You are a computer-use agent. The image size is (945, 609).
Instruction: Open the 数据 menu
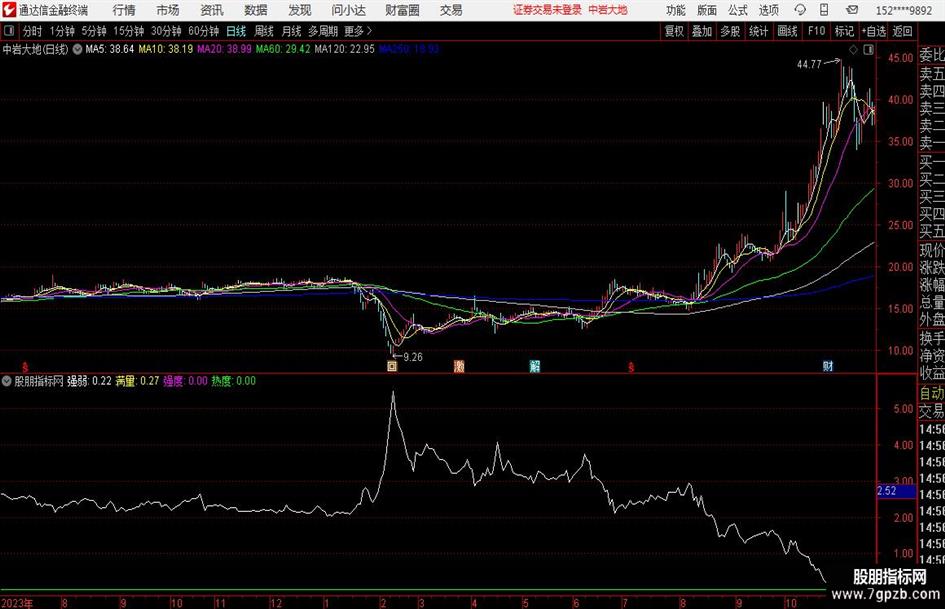click(256, 10)
